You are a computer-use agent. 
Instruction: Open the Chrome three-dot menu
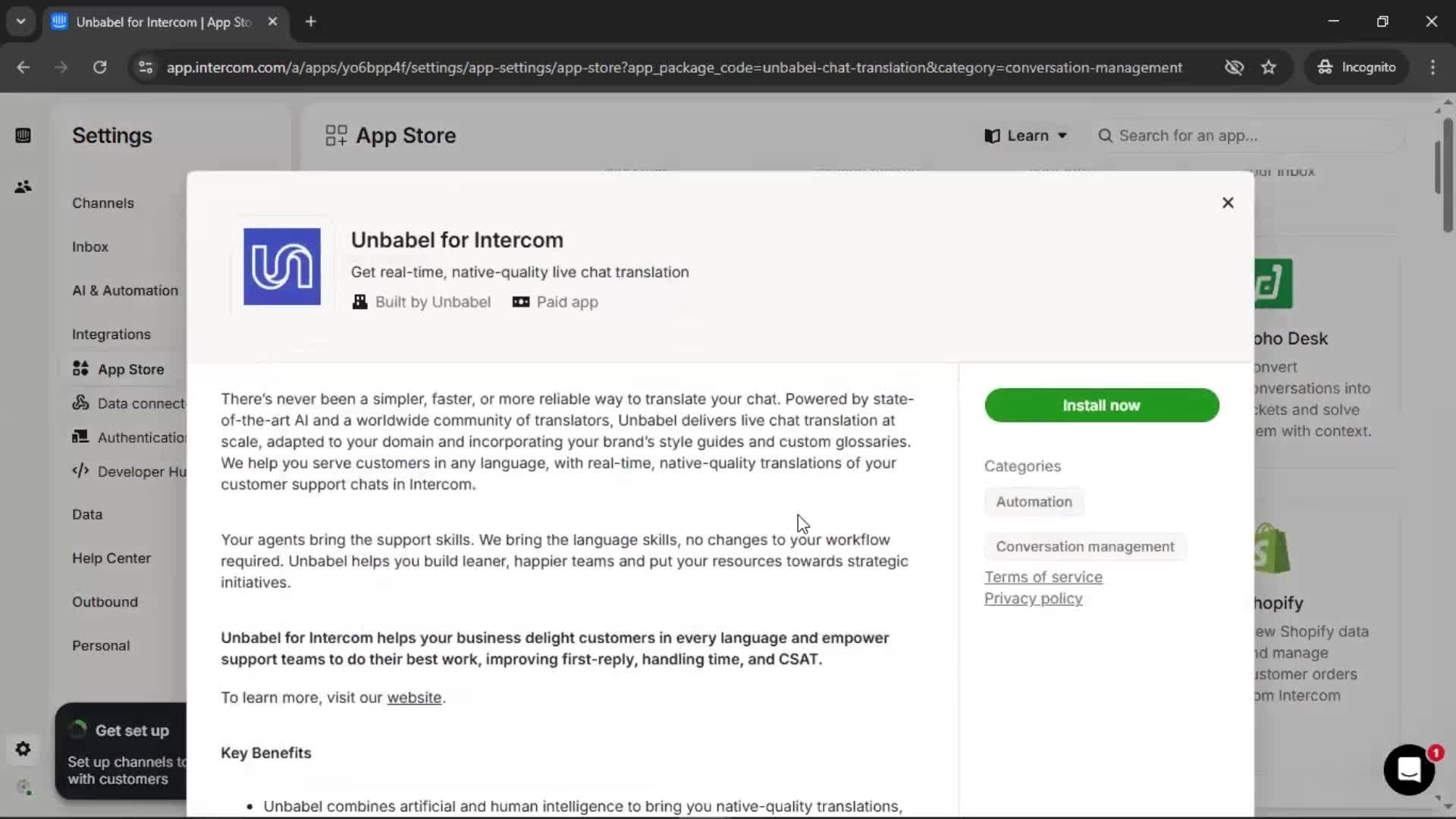pos(1432,67)
